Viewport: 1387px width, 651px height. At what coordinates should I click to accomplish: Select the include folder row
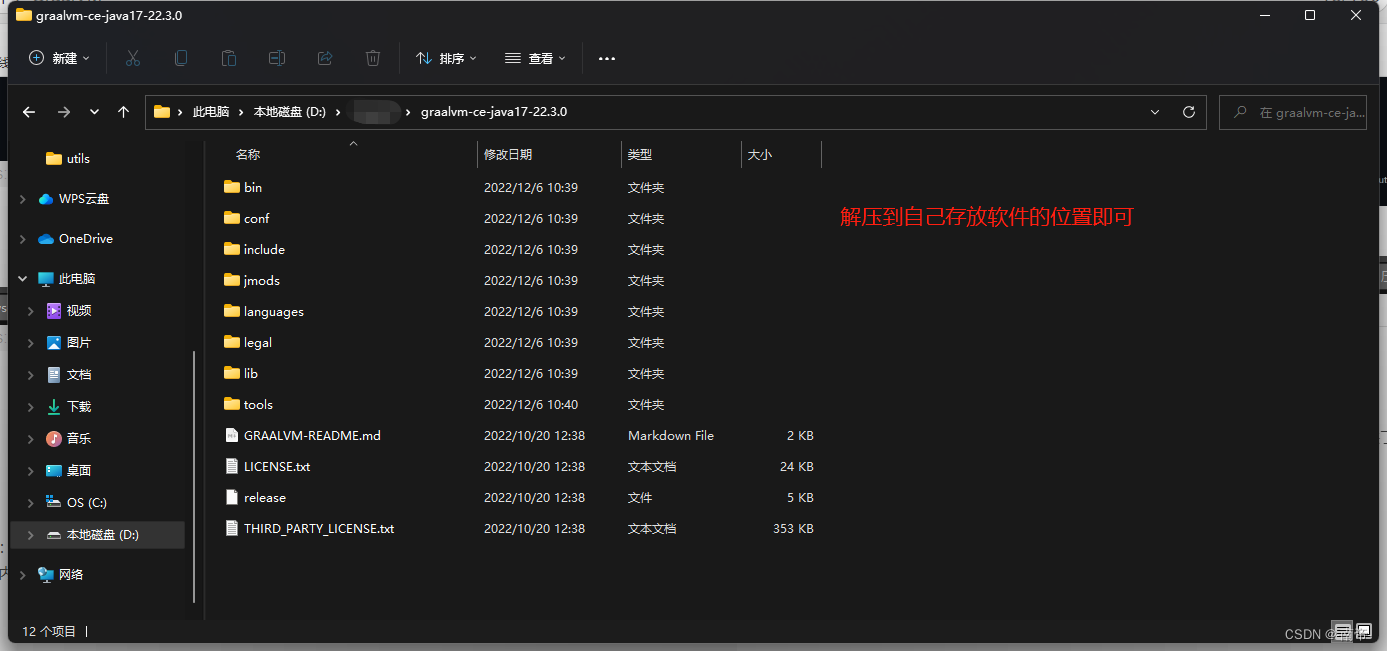coord(520,249)
